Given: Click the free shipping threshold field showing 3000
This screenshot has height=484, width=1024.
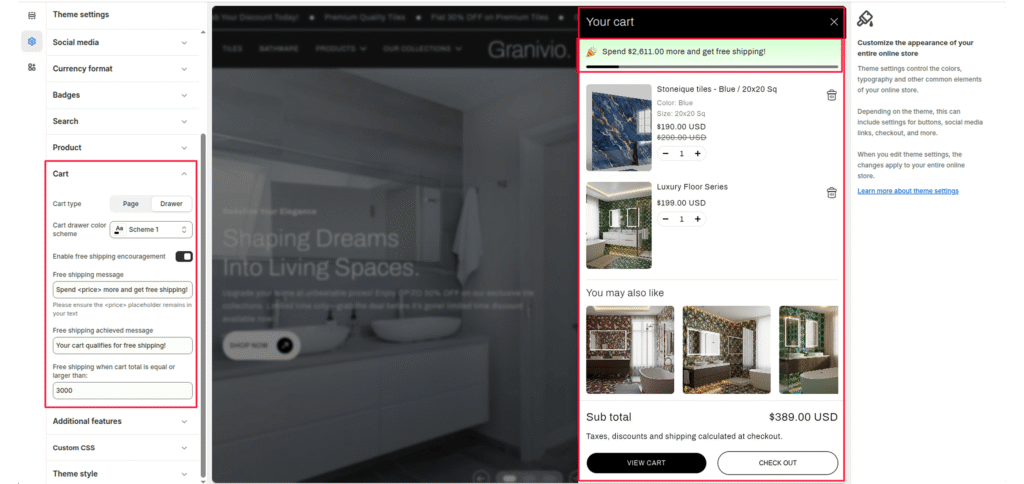Looking at the screenshot, I should coord(122,391).
